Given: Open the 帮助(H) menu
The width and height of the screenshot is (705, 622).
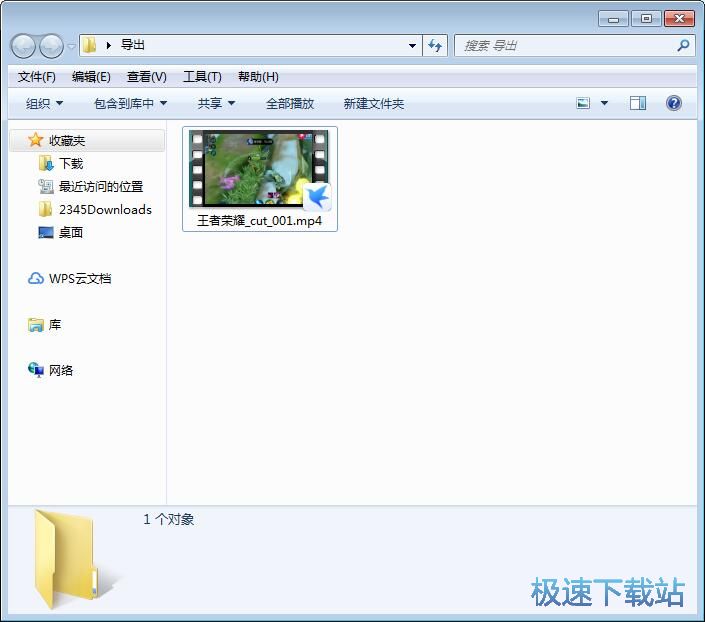Looking at the screenshot, I should click(x=258, y=77).
